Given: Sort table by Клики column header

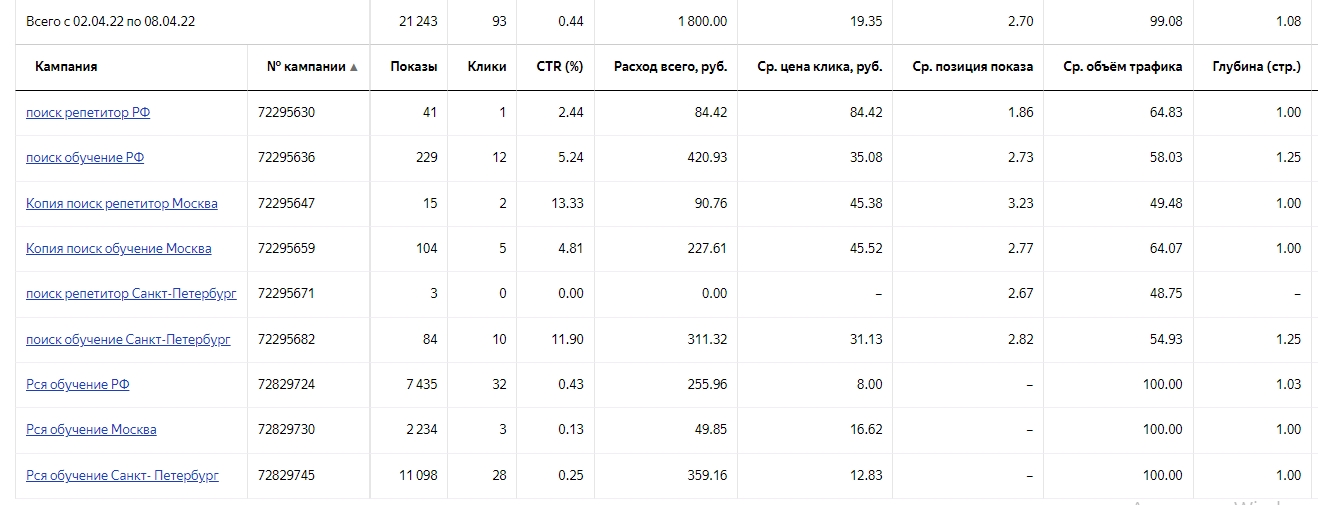Looking at the screenshot, I should tap(487, 67).
